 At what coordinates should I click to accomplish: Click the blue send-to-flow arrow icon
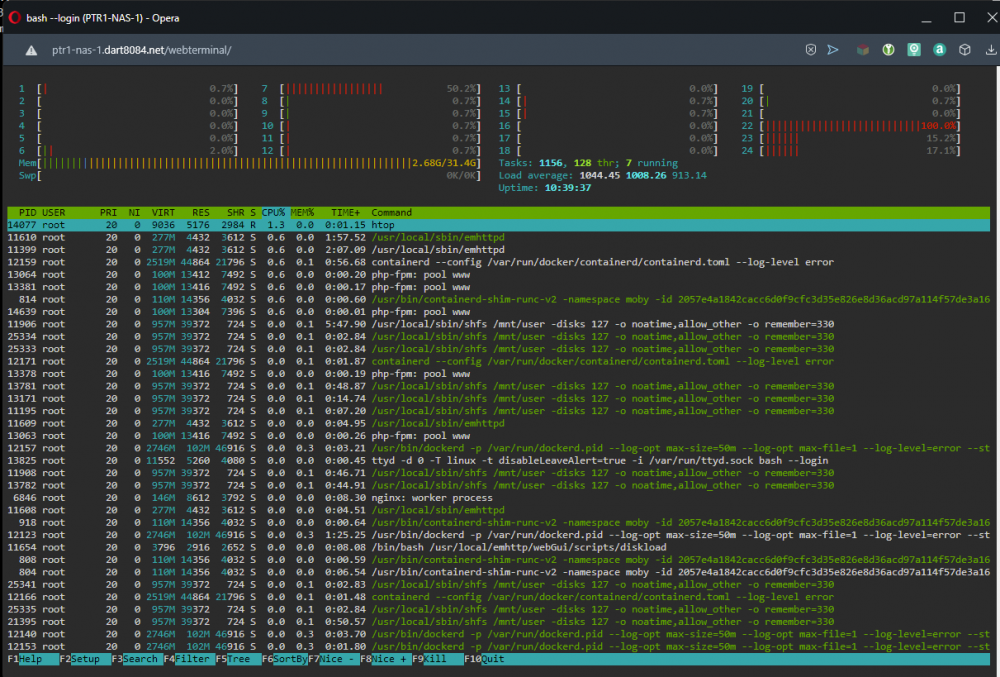click(x=833, y=50)
